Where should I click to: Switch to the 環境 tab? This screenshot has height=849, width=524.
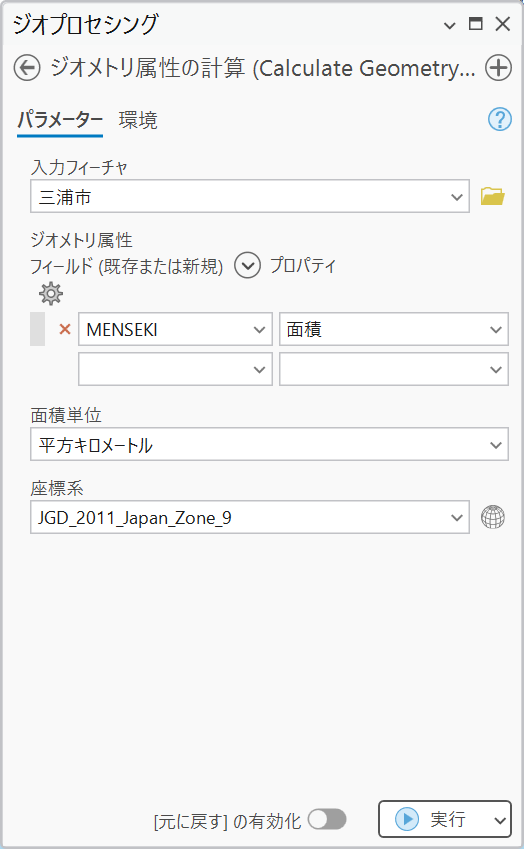click(x=138, y=120)
